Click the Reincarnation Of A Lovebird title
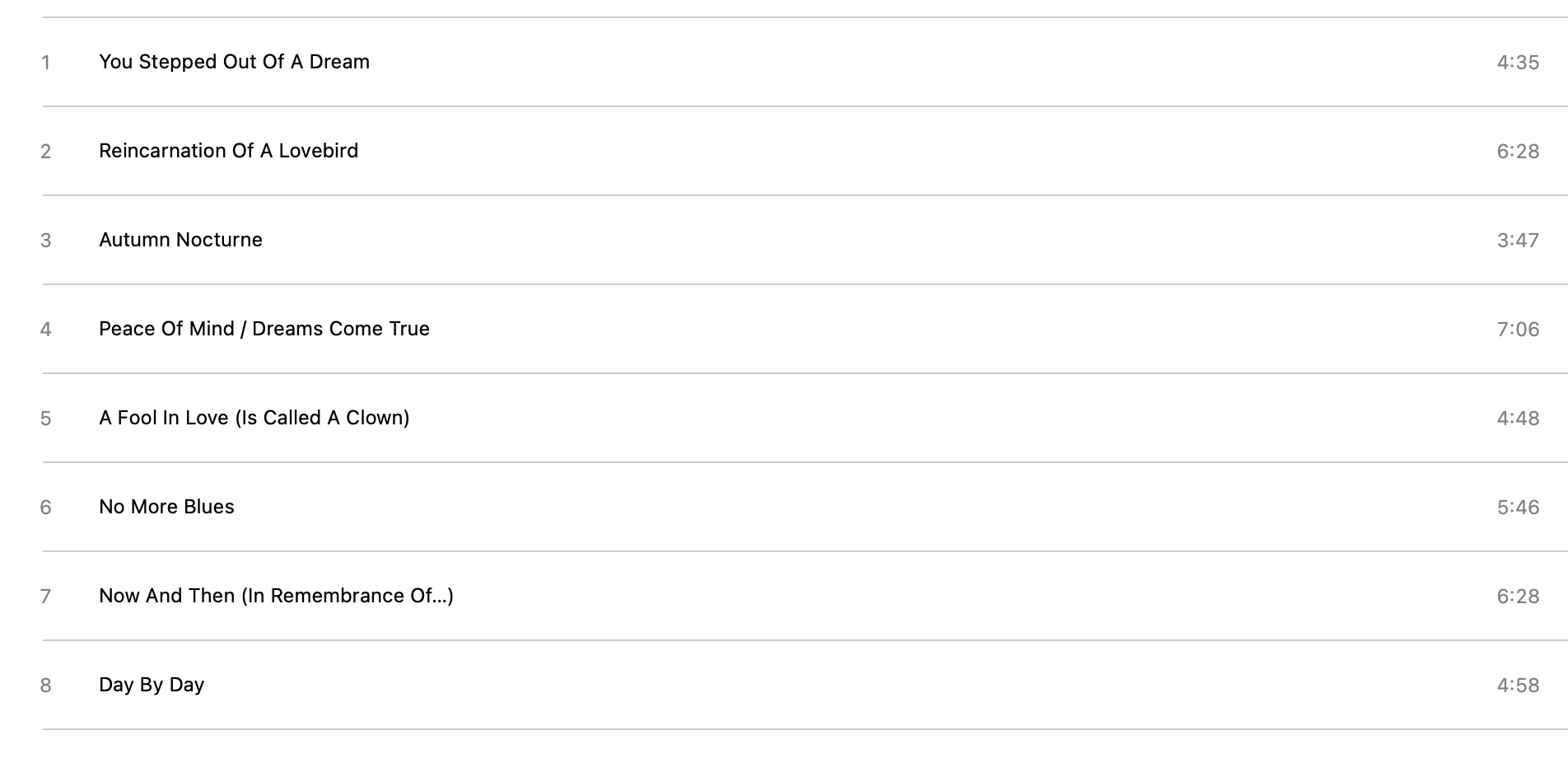The image size is (1568, 768). click(228, 151)
